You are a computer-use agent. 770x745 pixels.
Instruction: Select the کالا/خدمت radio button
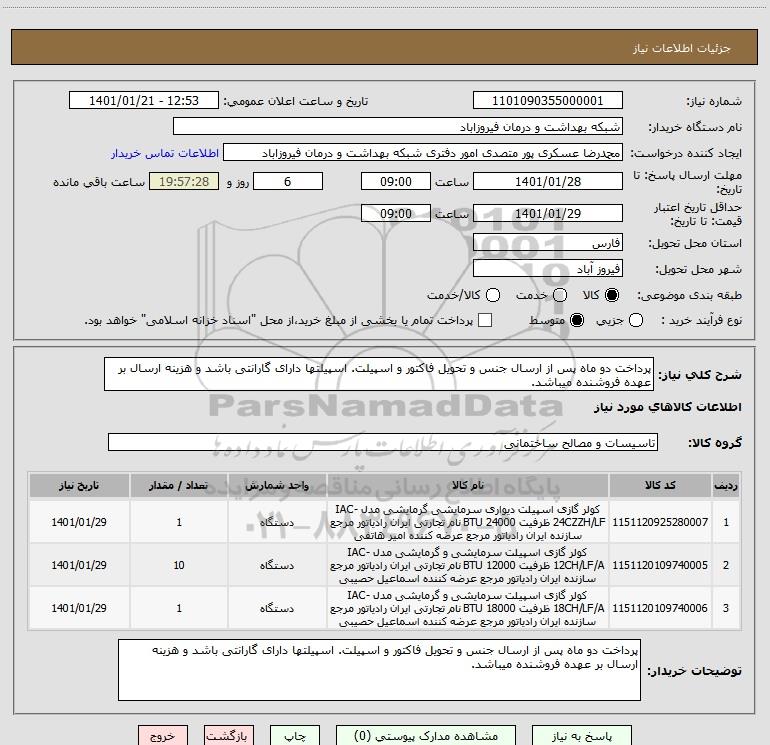tap(493, 295)
